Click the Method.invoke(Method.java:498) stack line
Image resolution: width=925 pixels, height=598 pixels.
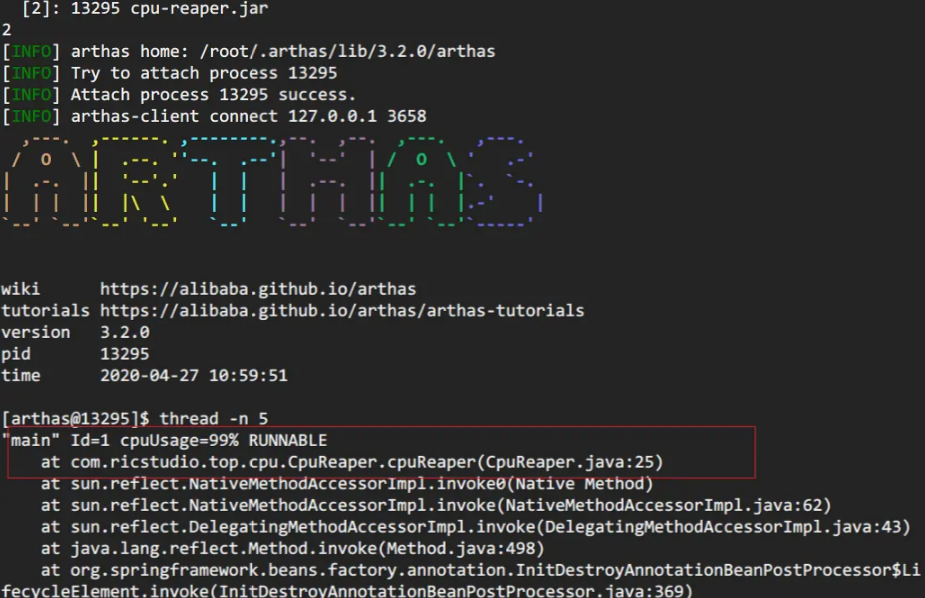[293, 549]
